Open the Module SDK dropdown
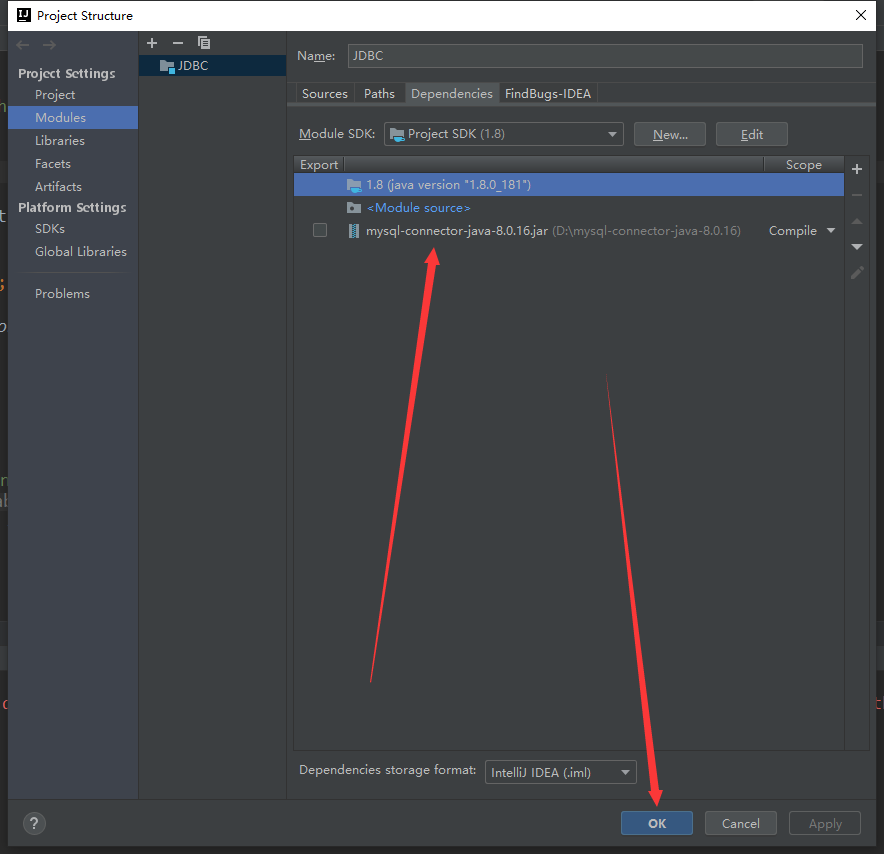The image size is (884, 854). click(x=503, y=134)
